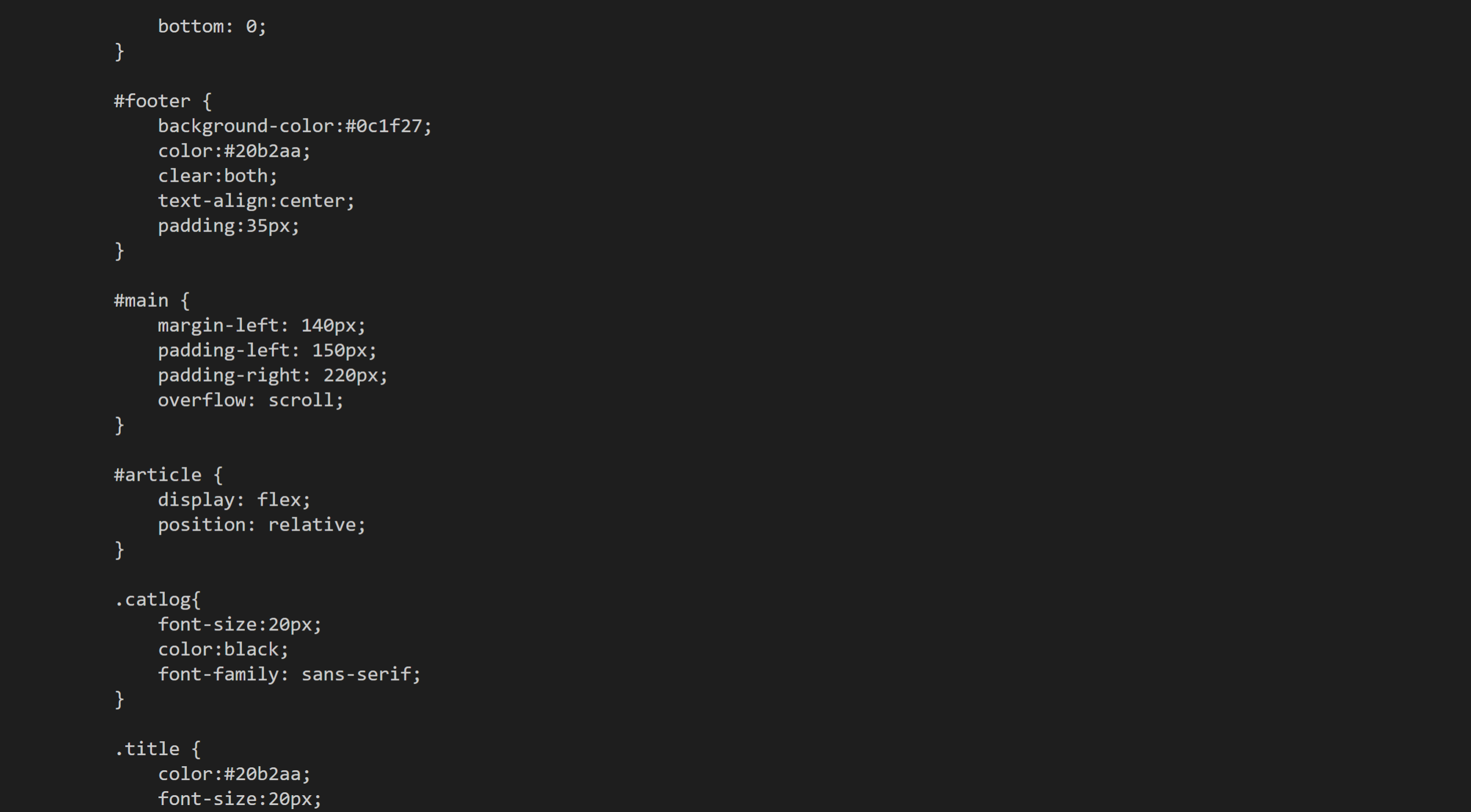This screenshot has width=1471, height=812.
Task: Click the #article selector line
Action: 168,476
